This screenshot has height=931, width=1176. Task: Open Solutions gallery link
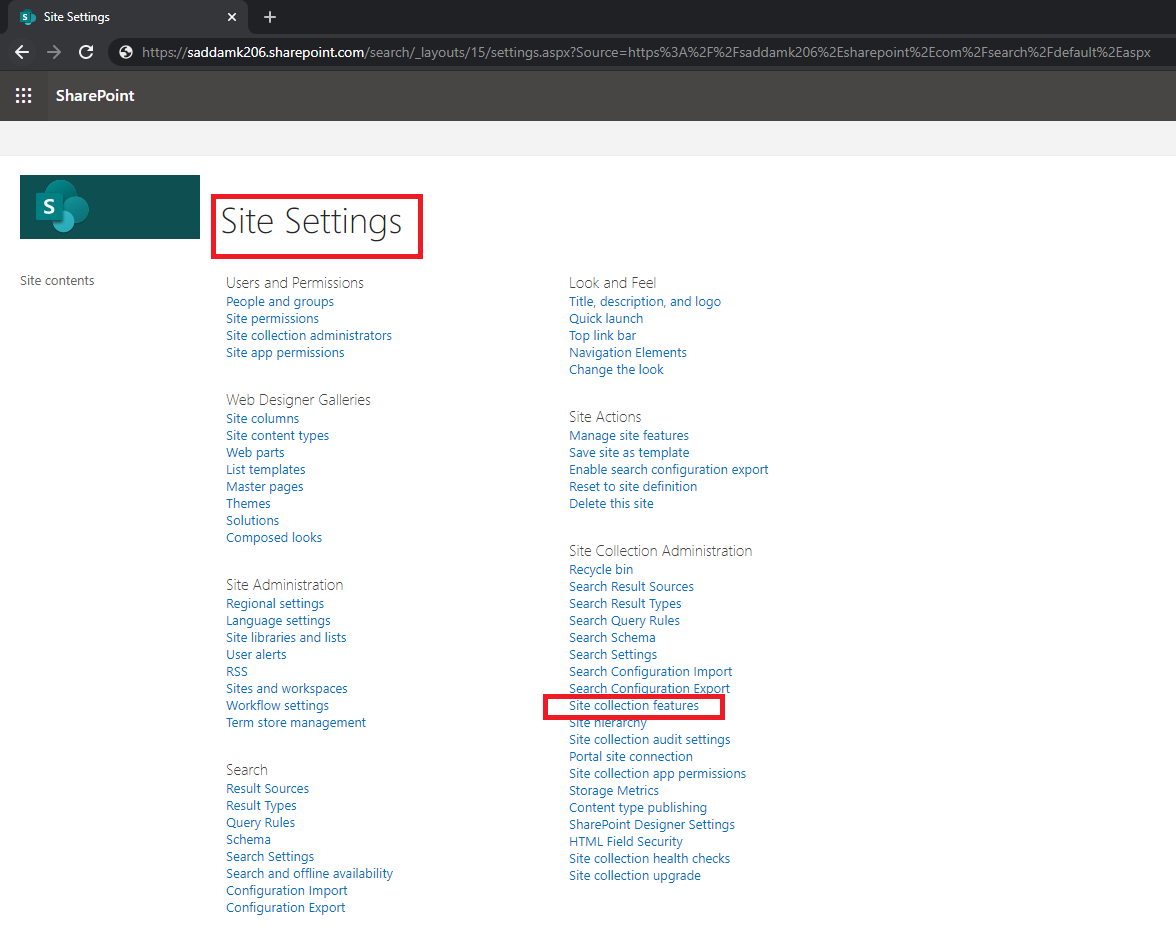point(253,521)
